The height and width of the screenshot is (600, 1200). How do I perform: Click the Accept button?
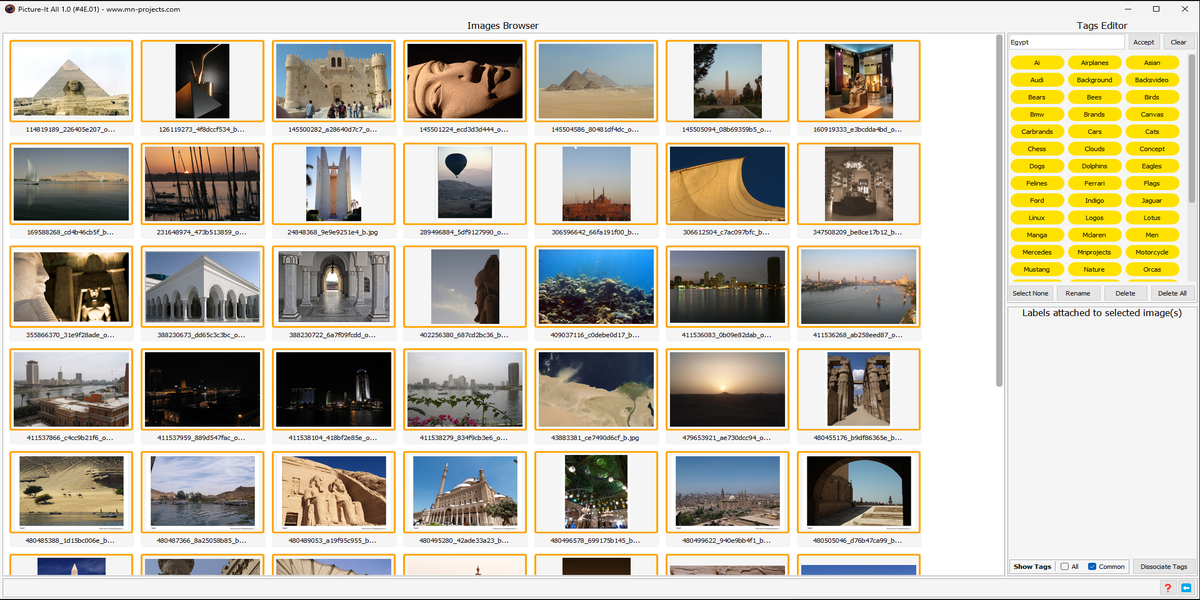click(x=1144, y=42)
